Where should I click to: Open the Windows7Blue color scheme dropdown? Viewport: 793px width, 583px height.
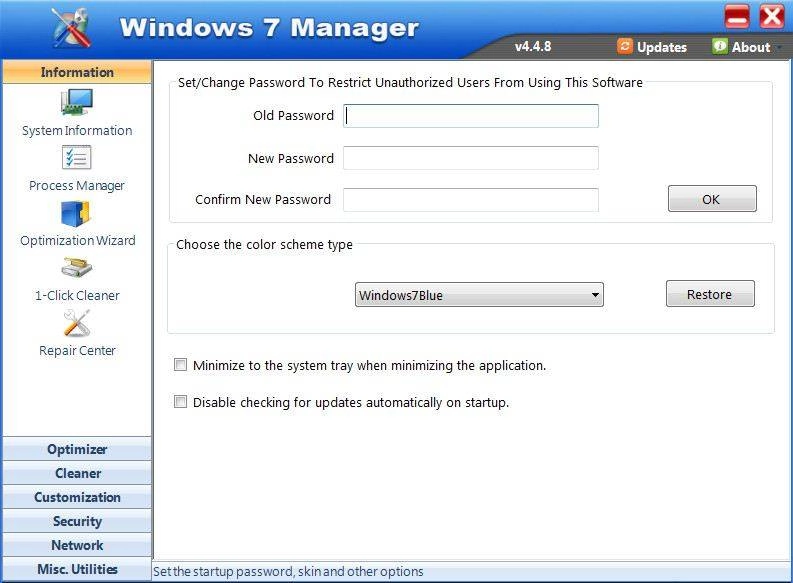coord(479,295)
